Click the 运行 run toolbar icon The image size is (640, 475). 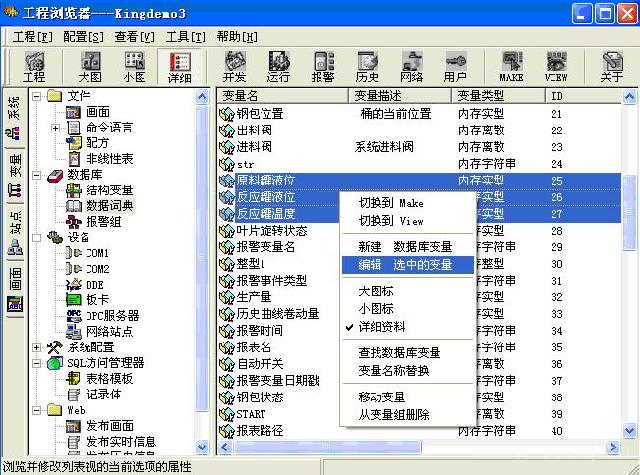coord(278,67)
